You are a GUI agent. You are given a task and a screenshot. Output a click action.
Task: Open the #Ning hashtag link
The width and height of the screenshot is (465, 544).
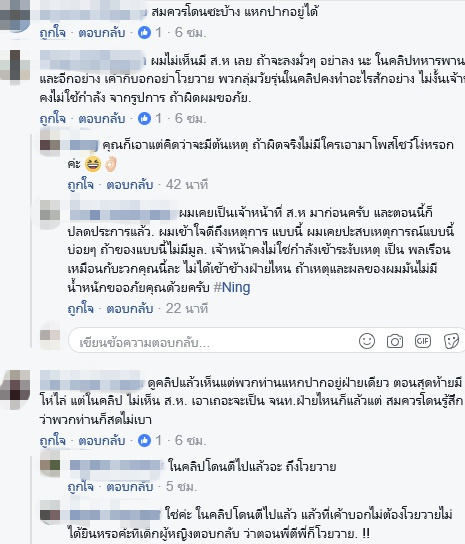coord(232,288)
